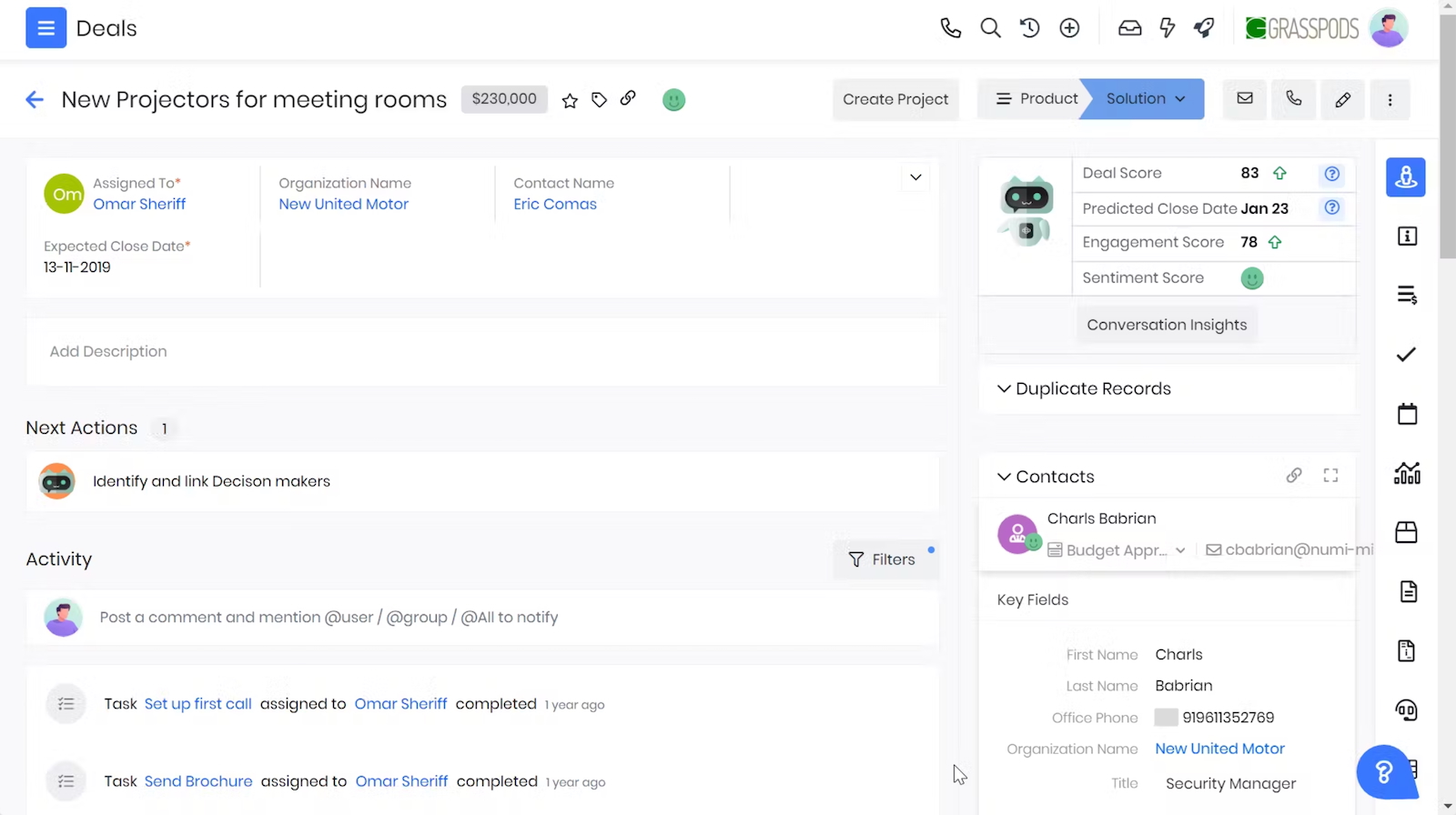Screen dimensions: 1456x815
Task: Open the global search magnifier icon
Action: pyautogui.click(x=990, y=28)
